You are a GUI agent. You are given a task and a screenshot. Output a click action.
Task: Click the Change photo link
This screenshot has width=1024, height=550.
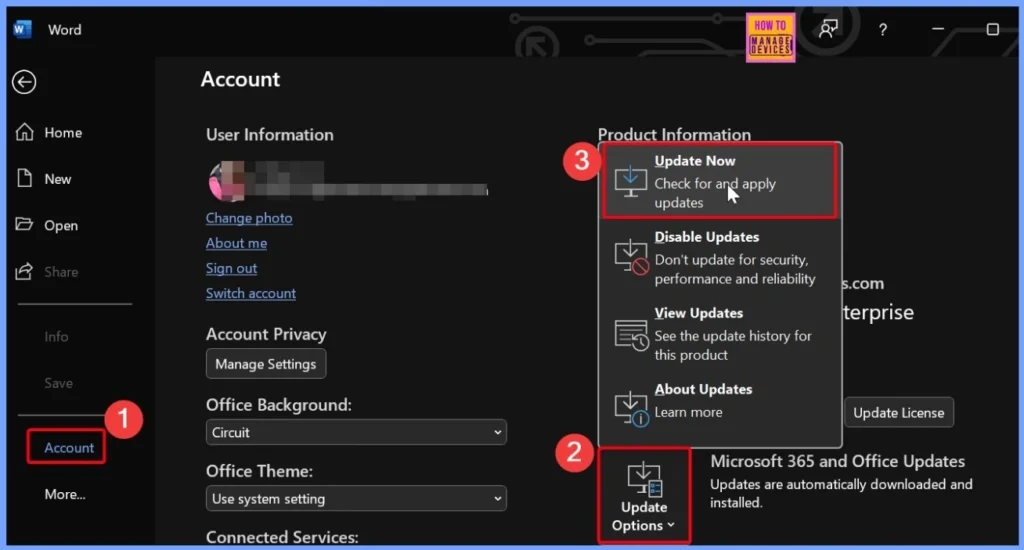pos(249,218)
